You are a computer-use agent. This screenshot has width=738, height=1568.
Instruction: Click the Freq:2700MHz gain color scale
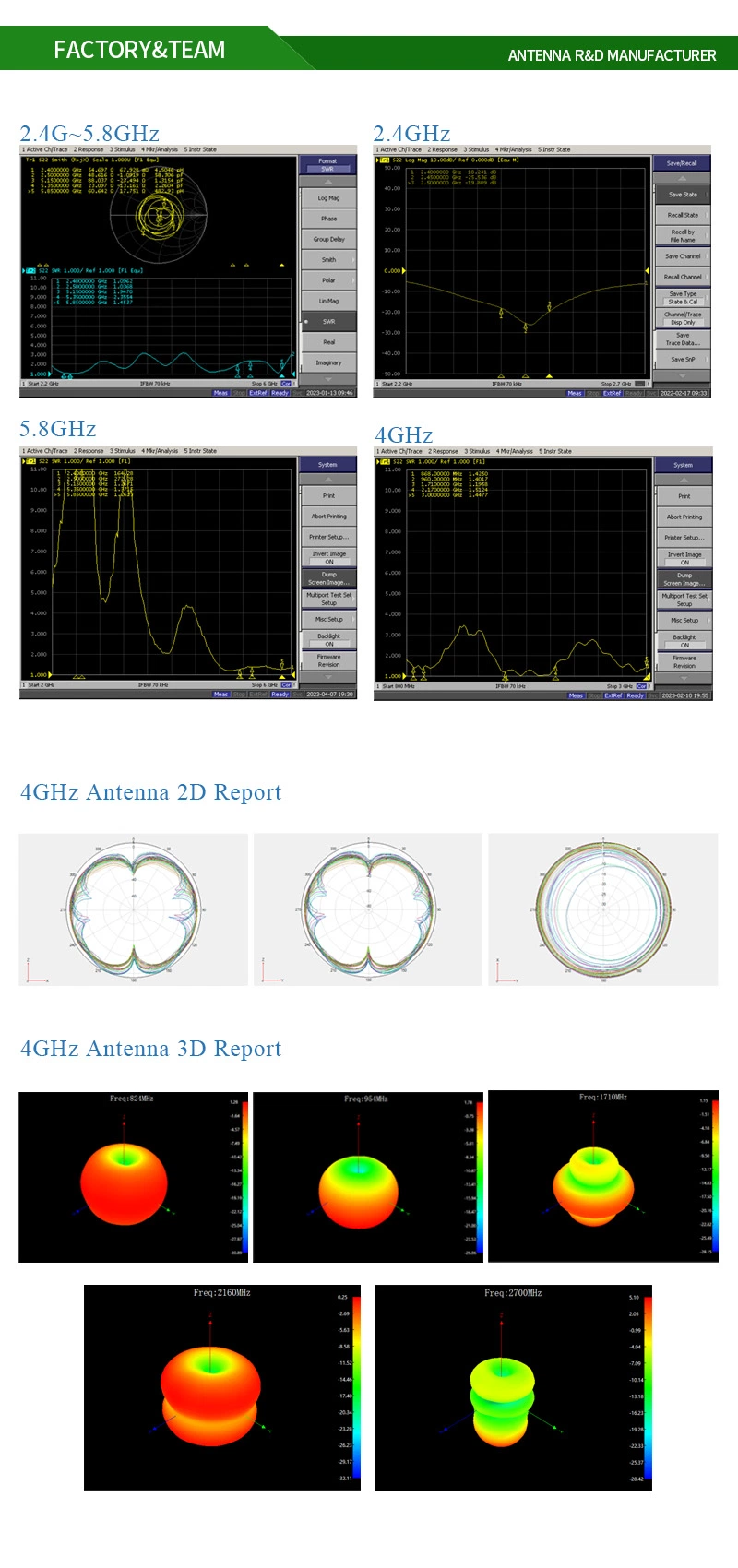[648, 1387]
